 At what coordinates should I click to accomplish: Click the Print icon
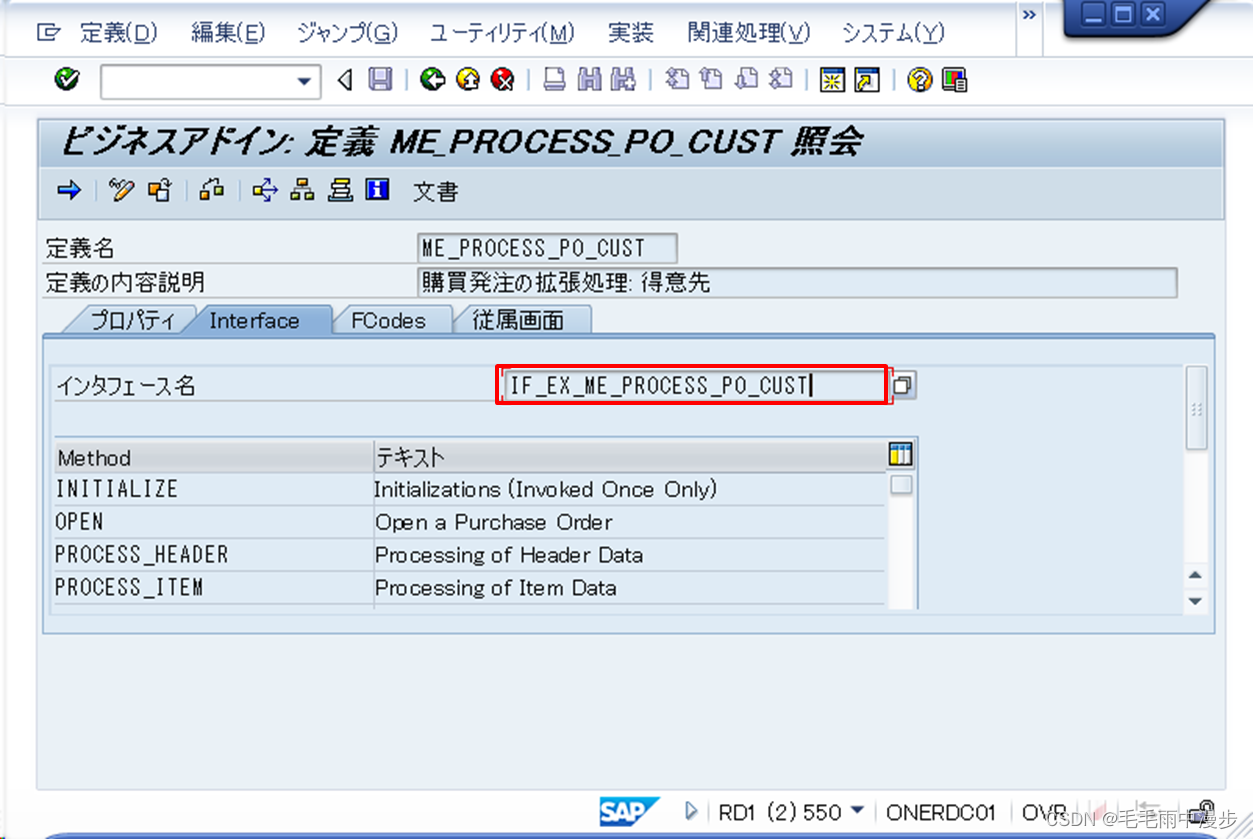tap(554, 80)
